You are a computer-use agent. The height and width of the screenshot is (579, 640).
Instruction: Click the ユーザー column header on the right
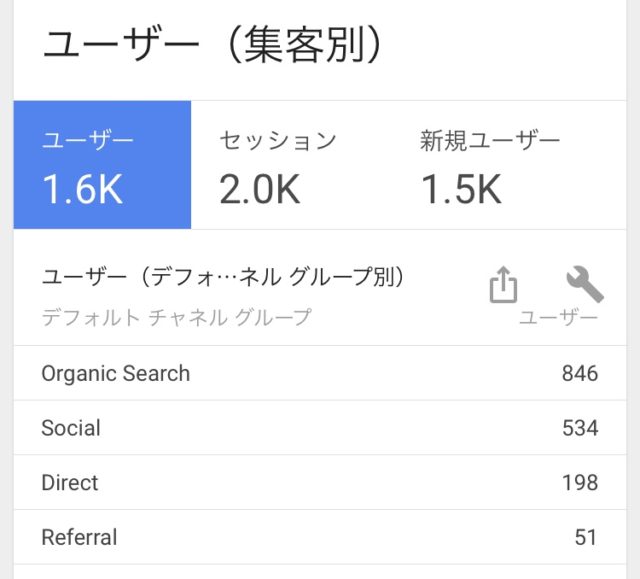pos(558,317)
